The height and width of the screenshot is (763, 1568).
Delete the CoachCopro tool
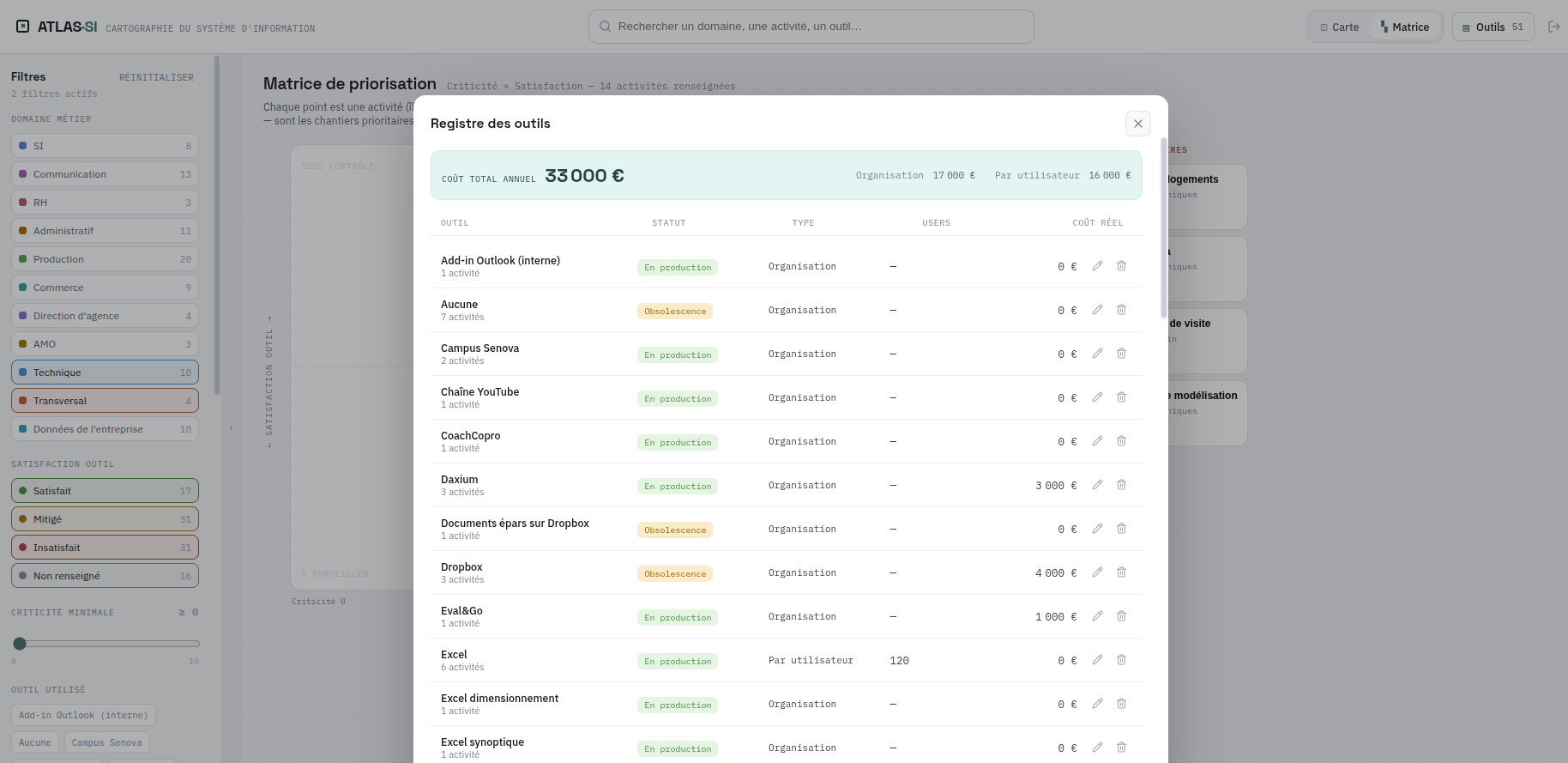(x=1121, y=441)
